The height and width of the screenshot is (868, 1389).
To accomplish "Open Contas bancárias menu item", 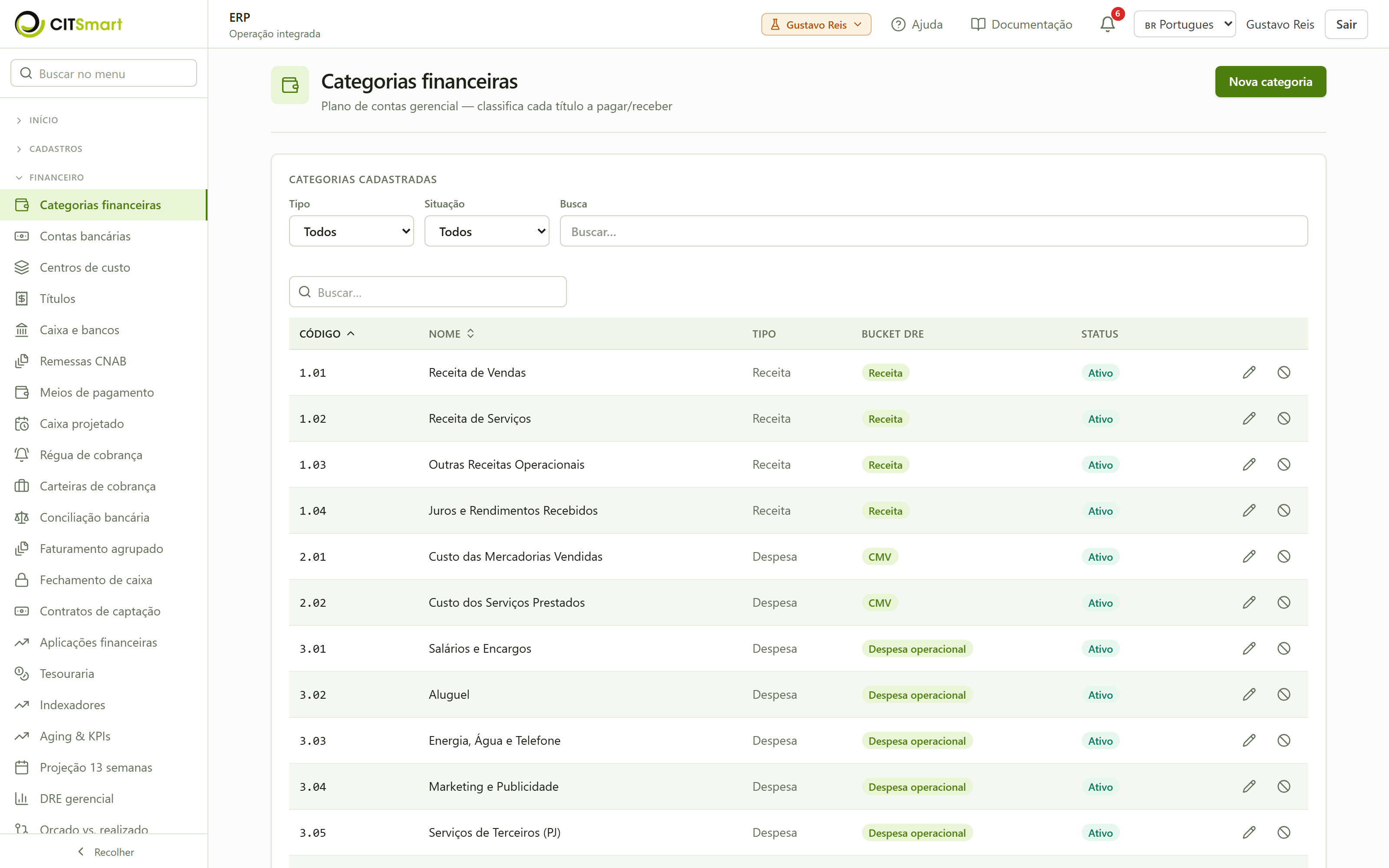I will tap(103, 236).
